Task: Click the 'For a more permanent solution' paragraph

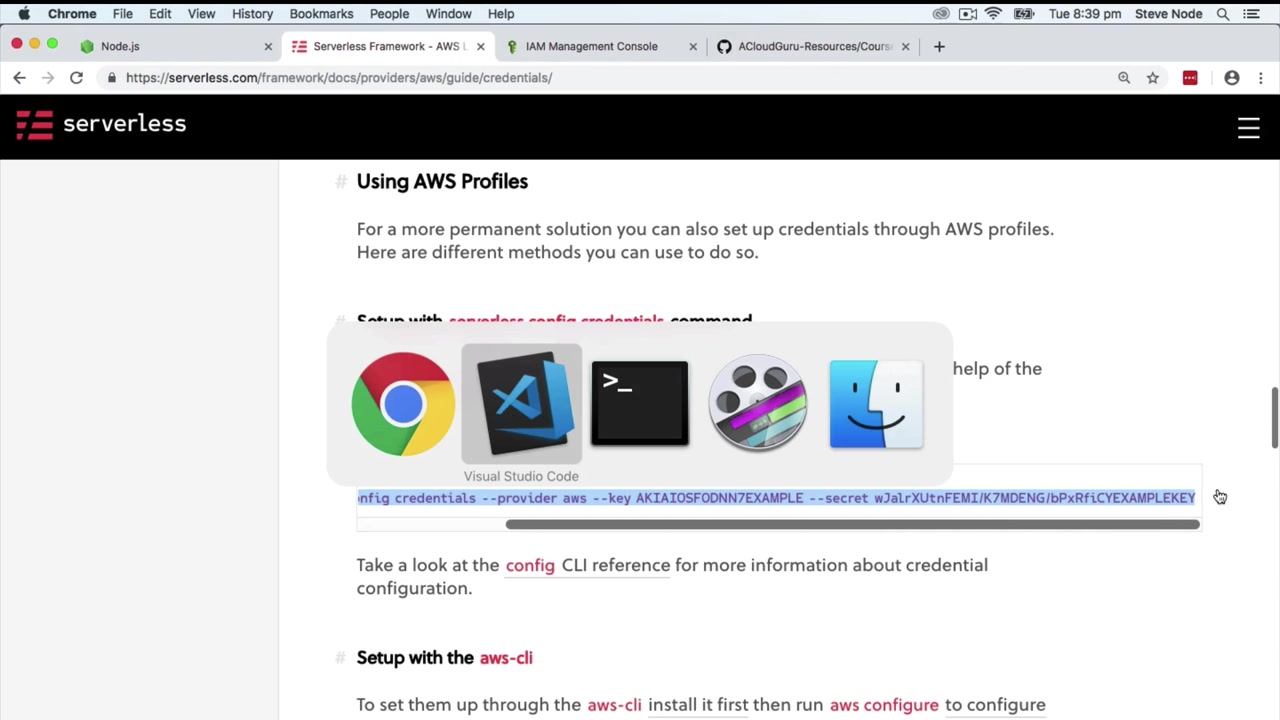Action: coord(705,240)
